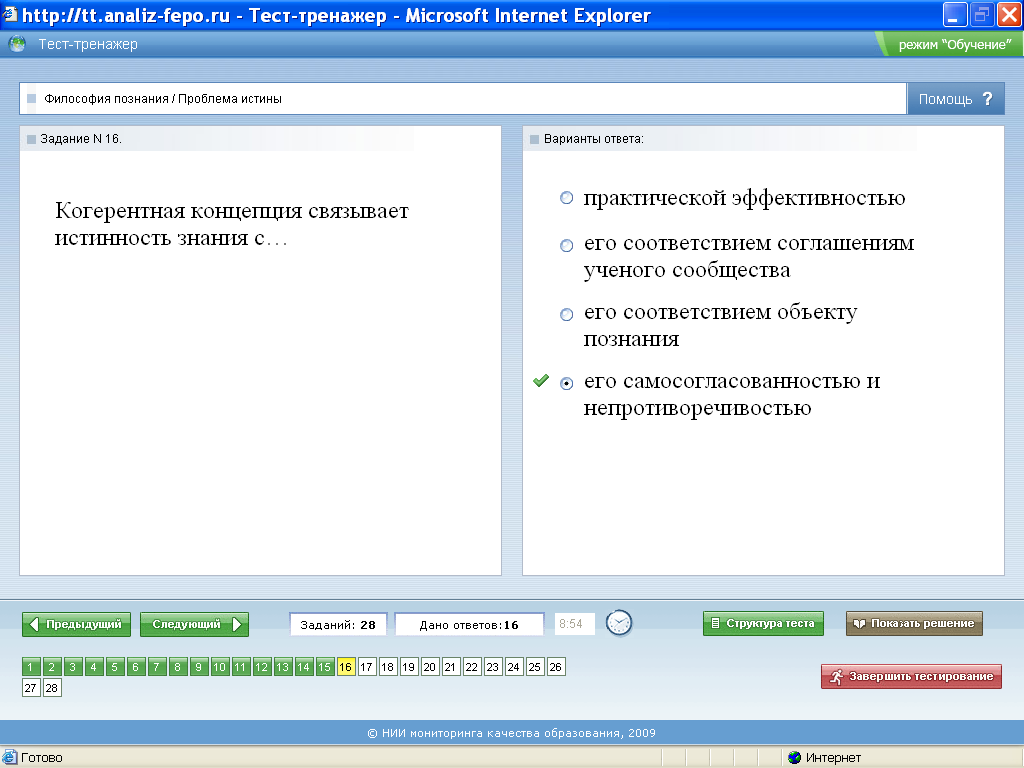Select highlighted current question 16
Screen dimensions: 1024x768
click(345, 667)
